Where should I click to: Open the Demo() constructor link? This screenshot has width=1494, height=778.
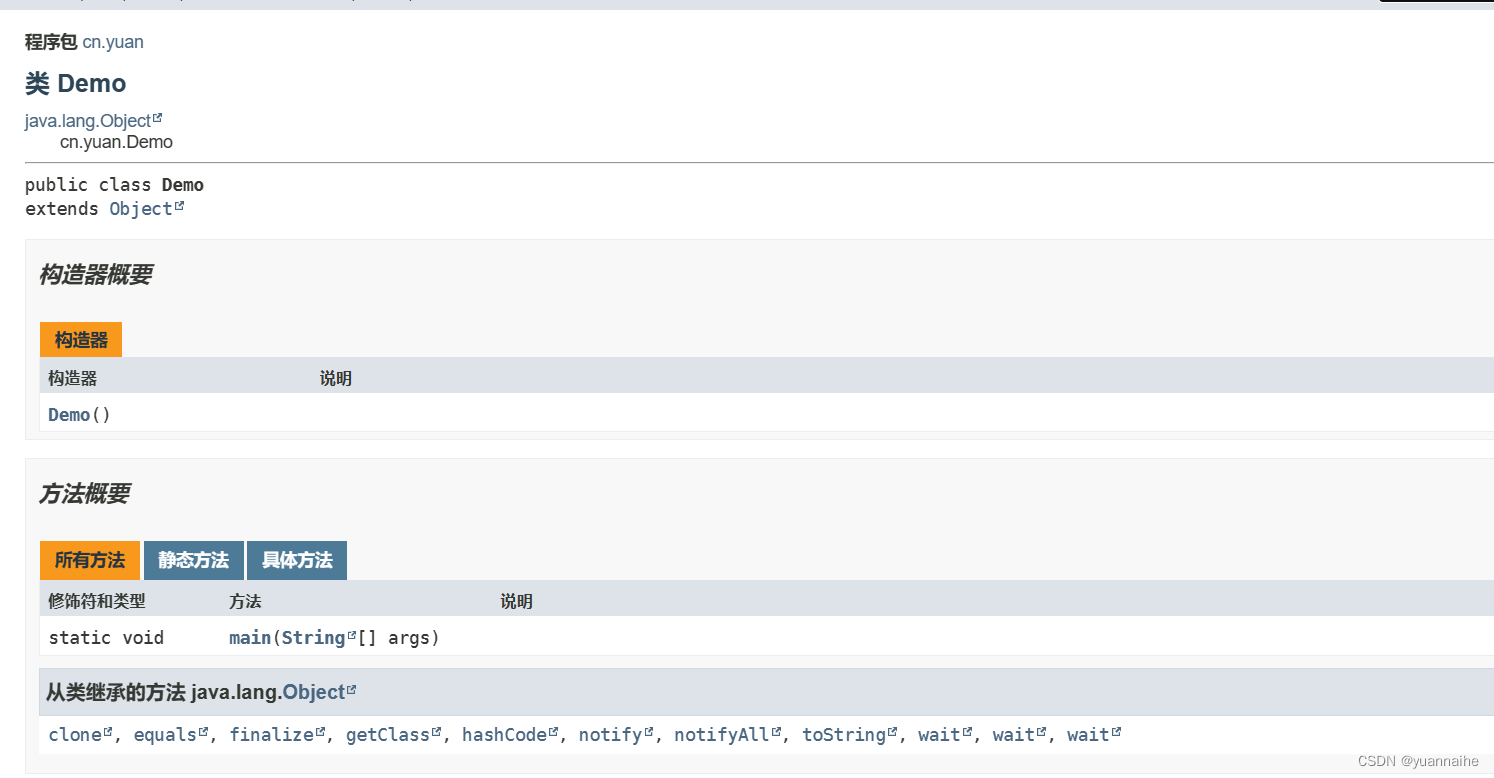click(x=68, y=414)
